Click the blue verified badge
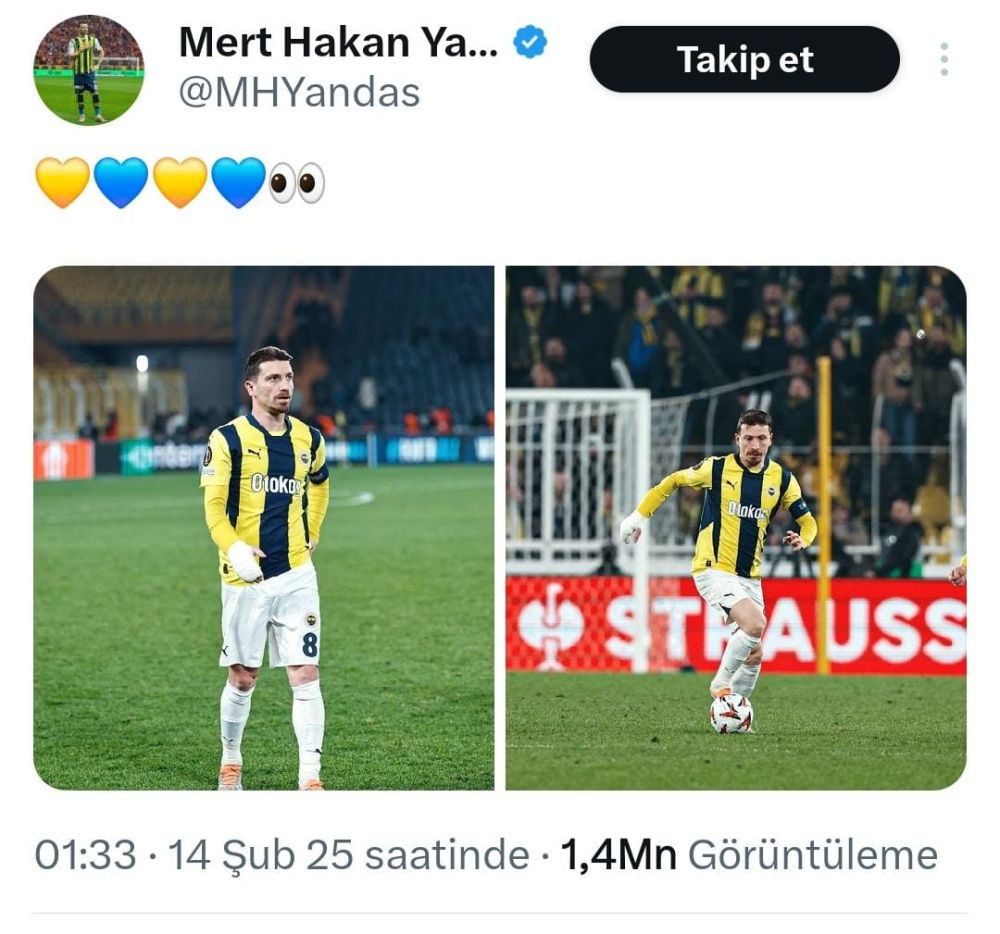 click(530, 42)
